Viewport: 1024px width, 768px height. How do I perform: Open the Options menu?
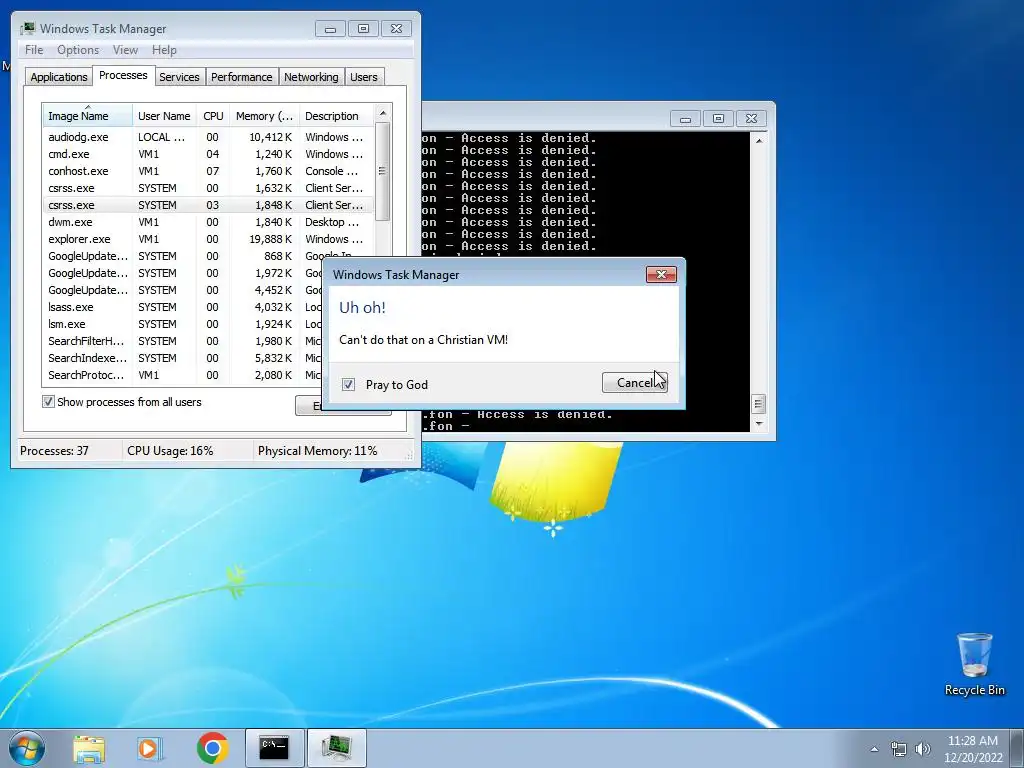coord(78,50)
